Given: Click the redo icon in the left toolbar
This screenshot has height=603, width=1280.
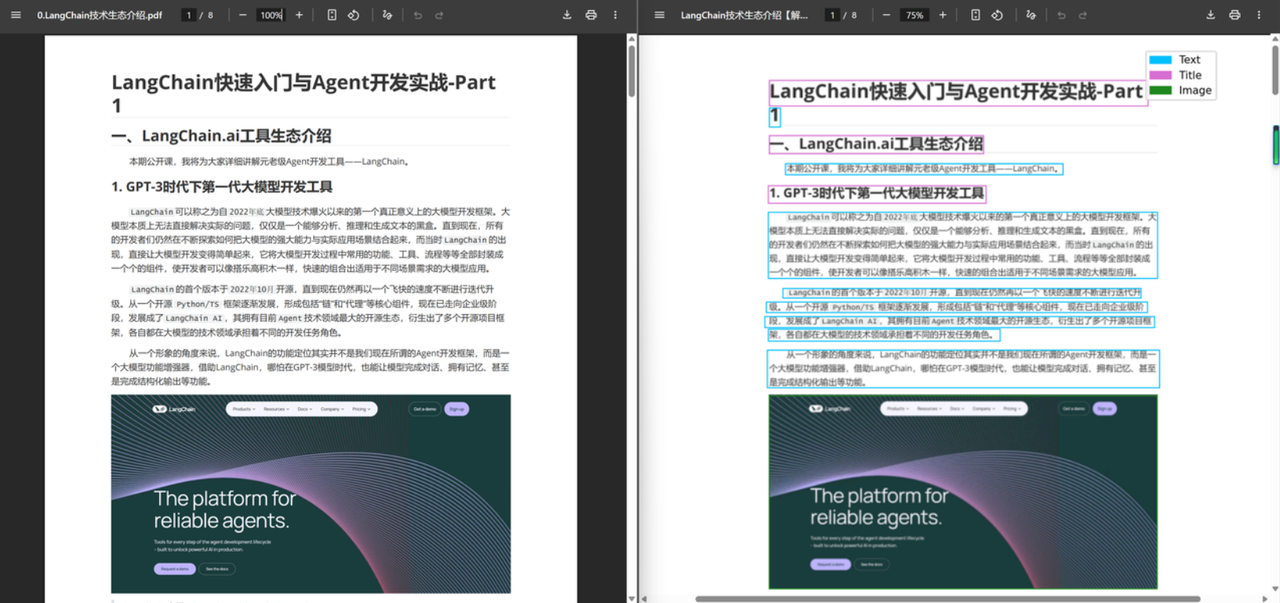Looking at the screenshot, I should tap(441, 14).
